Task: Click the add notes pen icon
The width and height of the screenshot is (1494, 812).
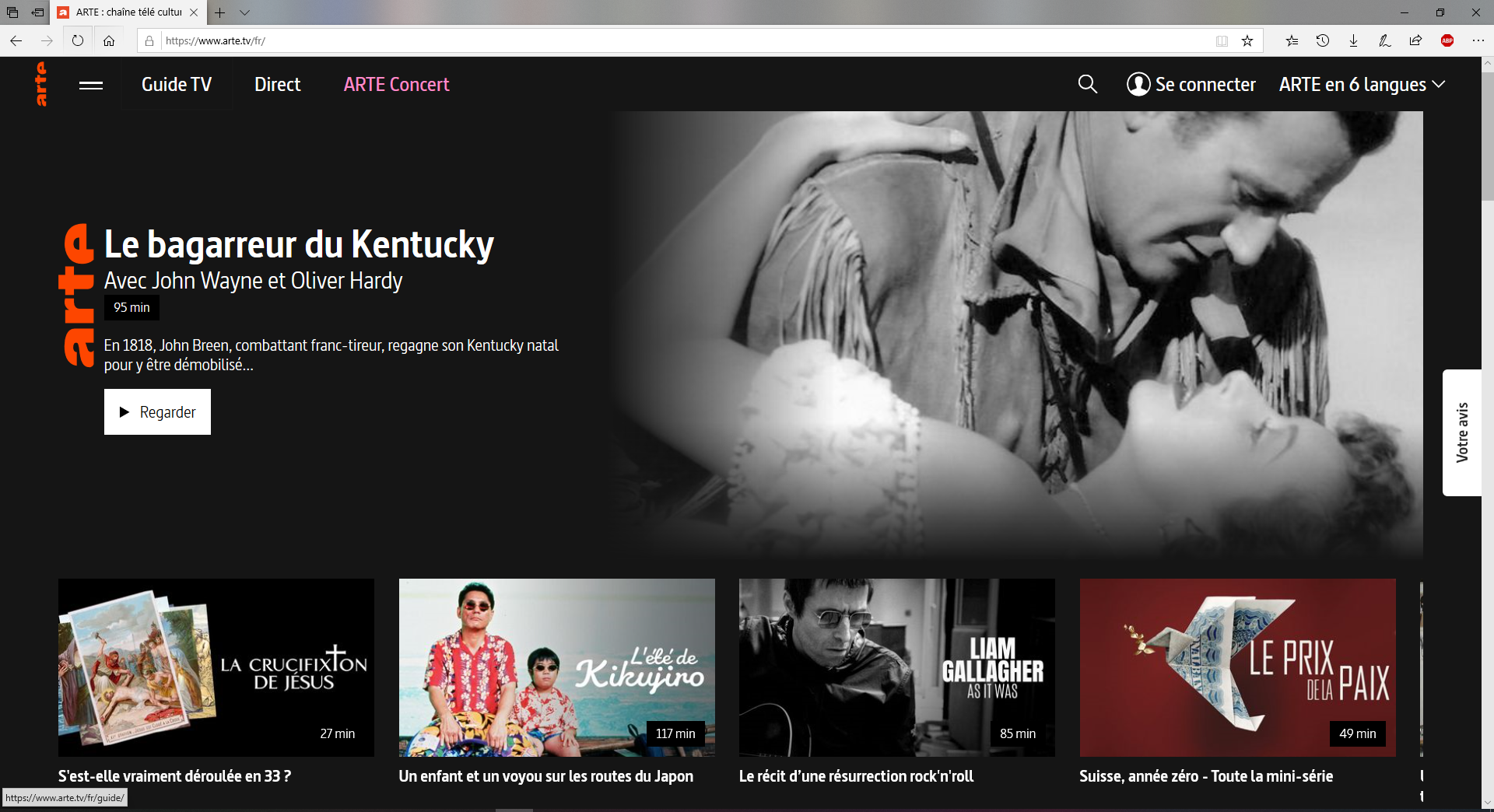Action: [1385, 40]
